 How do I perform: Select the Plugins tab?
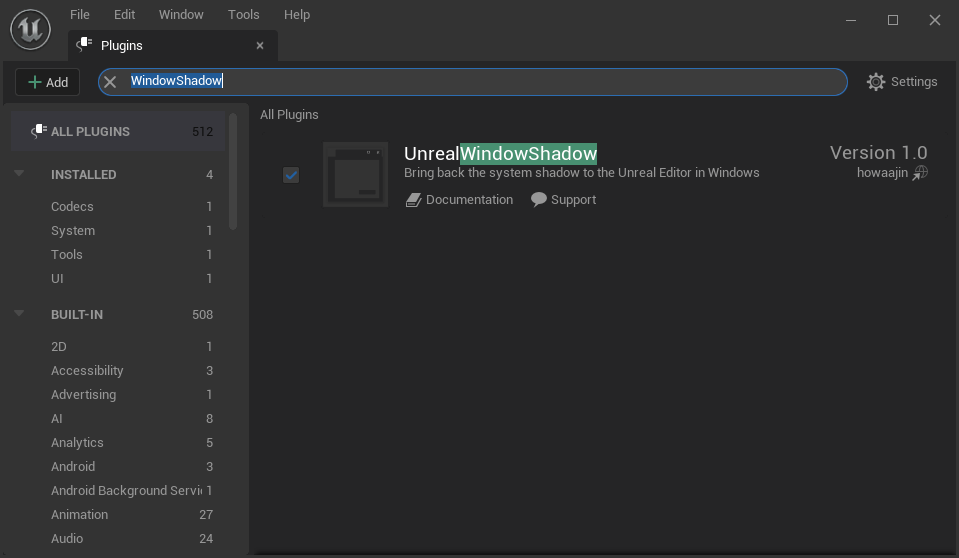coord(173,45)
